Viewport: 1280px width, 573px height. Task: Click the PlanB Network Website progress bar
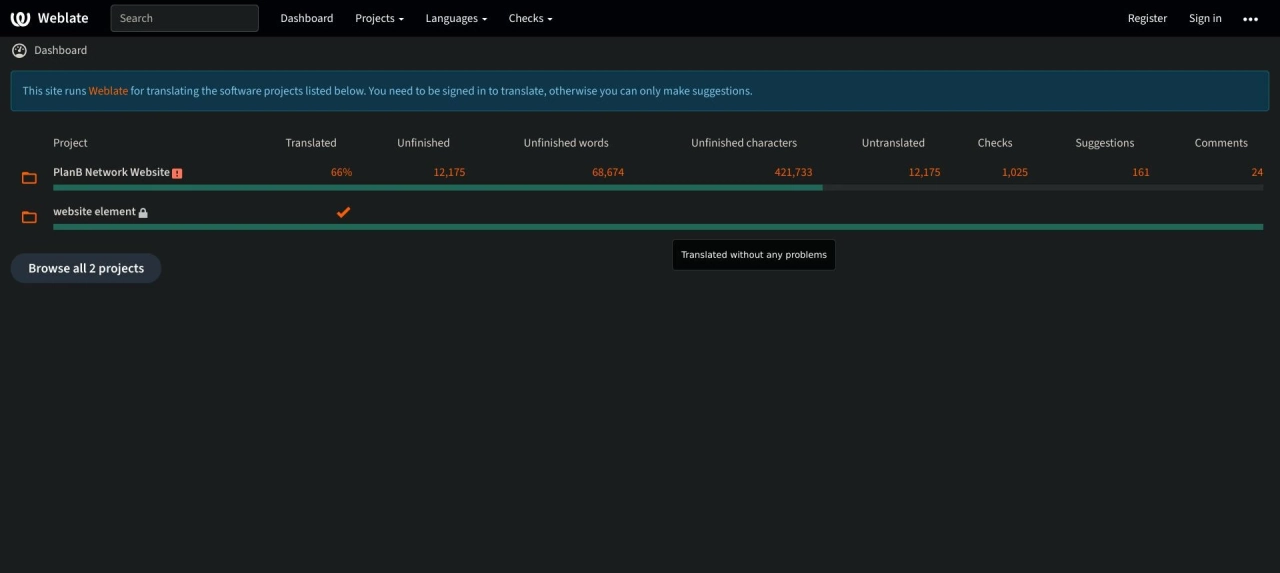pos(658,187)
